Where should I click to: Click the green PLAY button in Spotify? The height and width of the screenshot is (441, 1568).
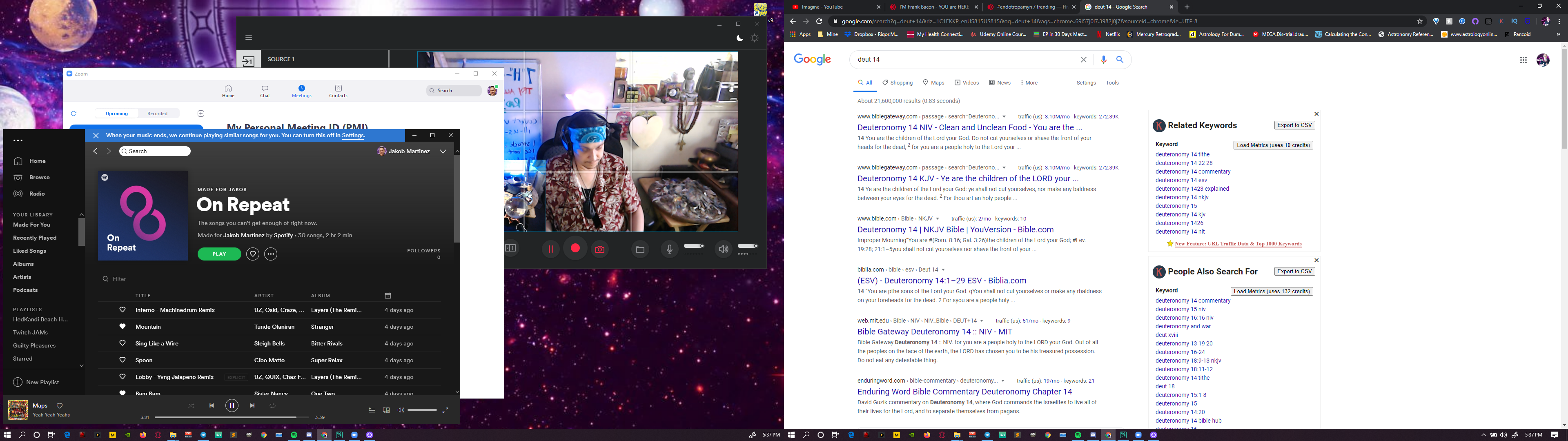pyautogui.click(x=219, y=254)
